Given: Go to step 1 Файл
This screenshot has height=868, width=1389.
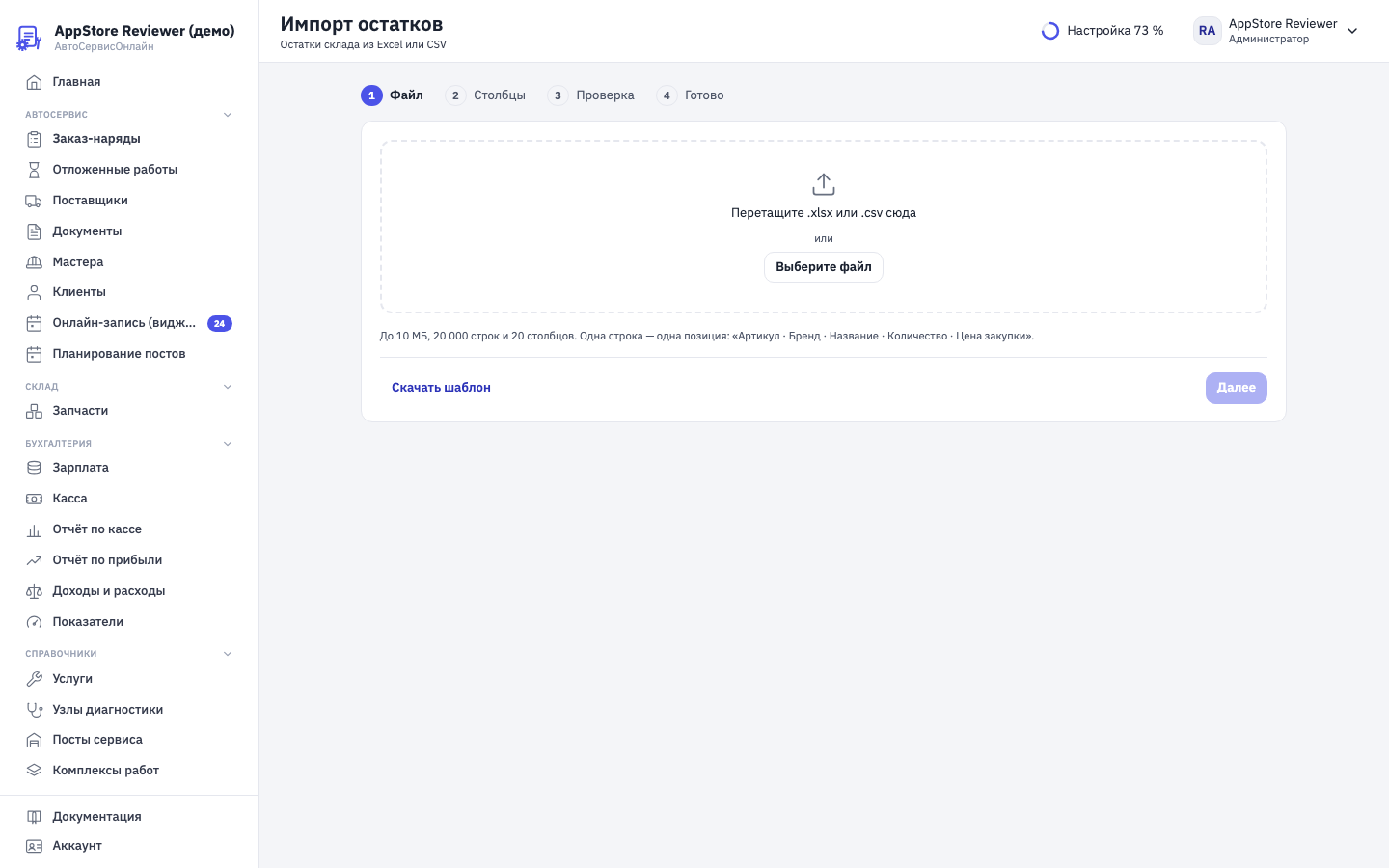Looking at the screenshot, I should click(x=393, y=95).
